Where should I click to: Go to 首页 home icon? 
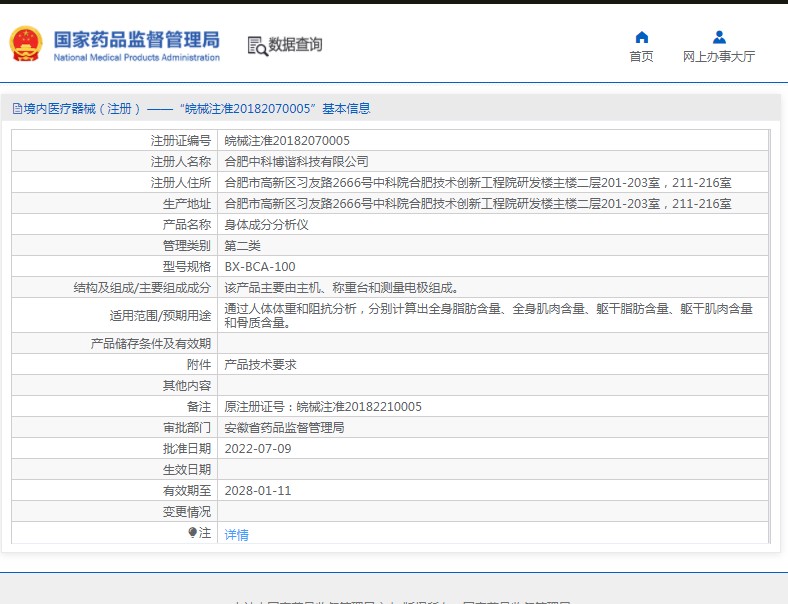tap(642, 37)
